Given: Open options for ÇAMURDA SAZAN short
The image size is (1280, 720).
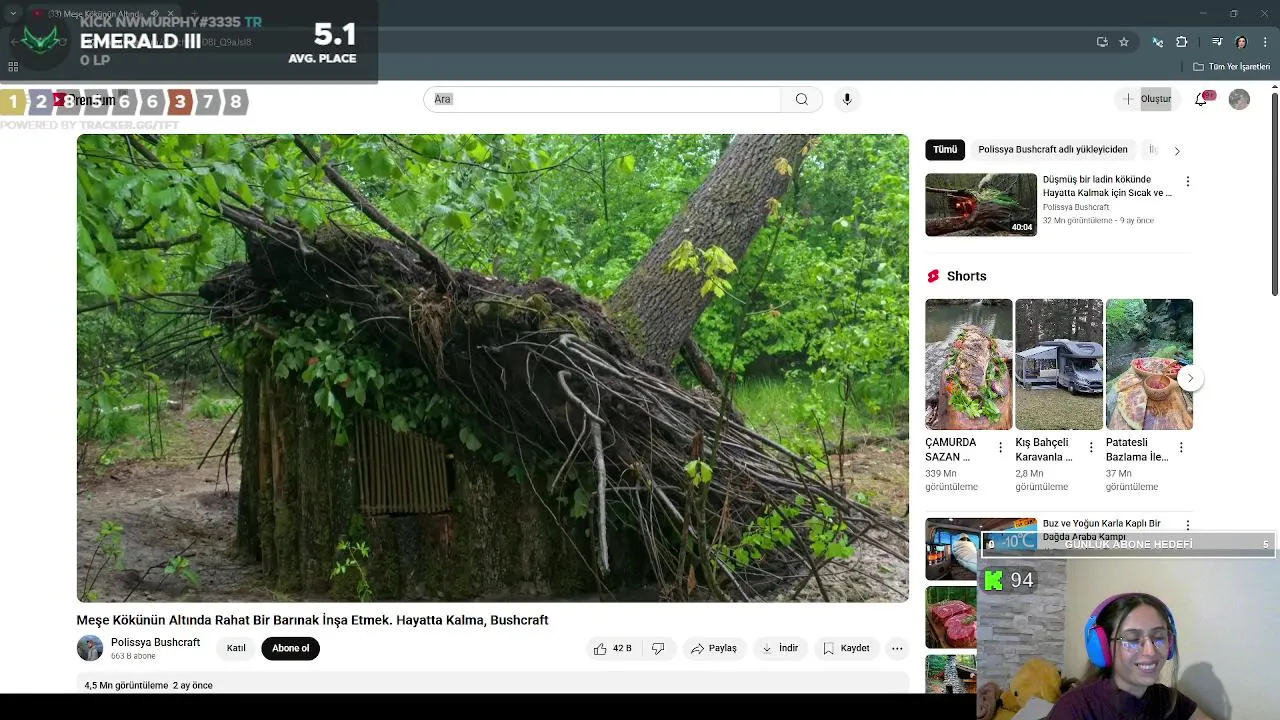Looking at the screenshot, I should coord(1000,447).
